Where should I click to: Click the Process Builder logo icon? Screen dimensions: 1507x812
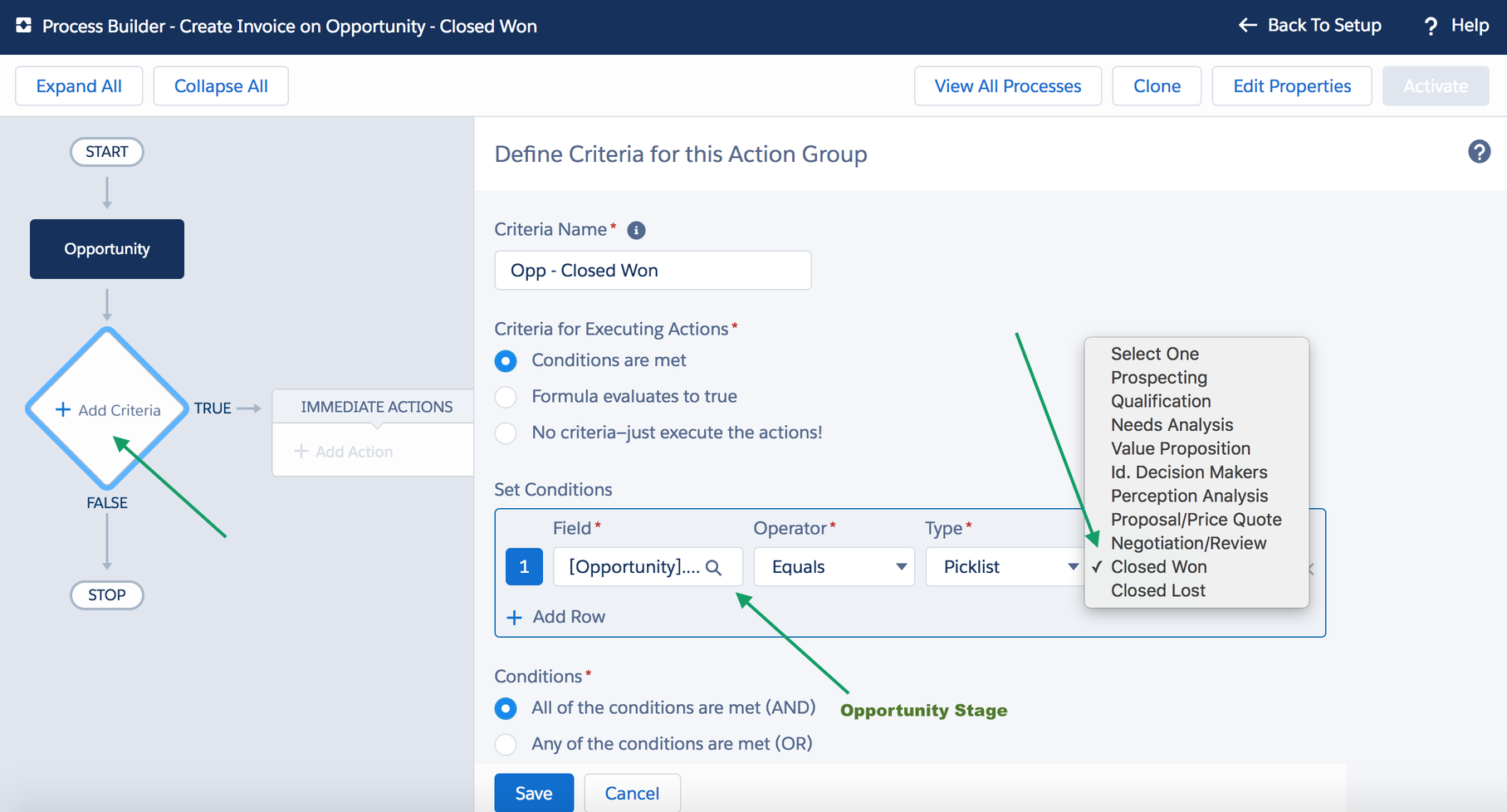tap(24, 26)
